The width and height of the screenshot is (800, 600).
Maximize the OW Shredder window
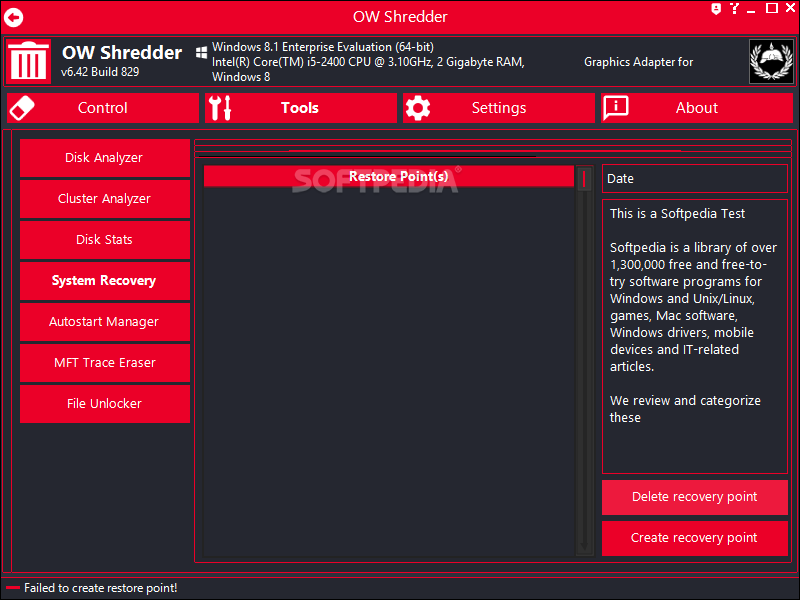tap(772, 8)
